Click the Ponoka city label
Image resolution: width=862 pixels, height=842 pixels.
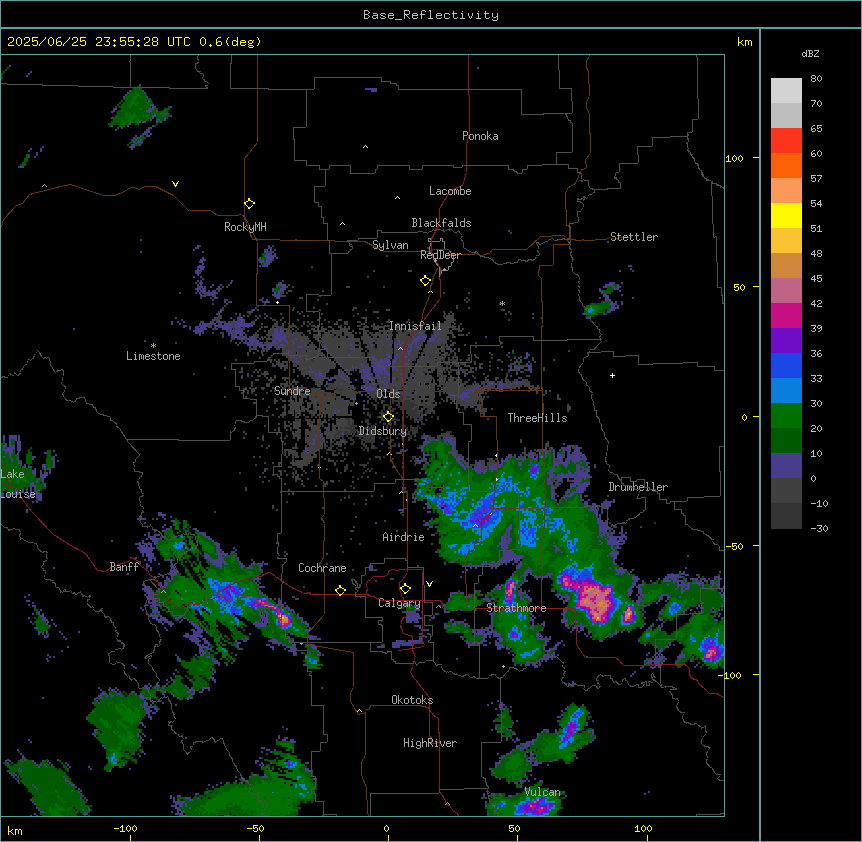coord(480,136)
